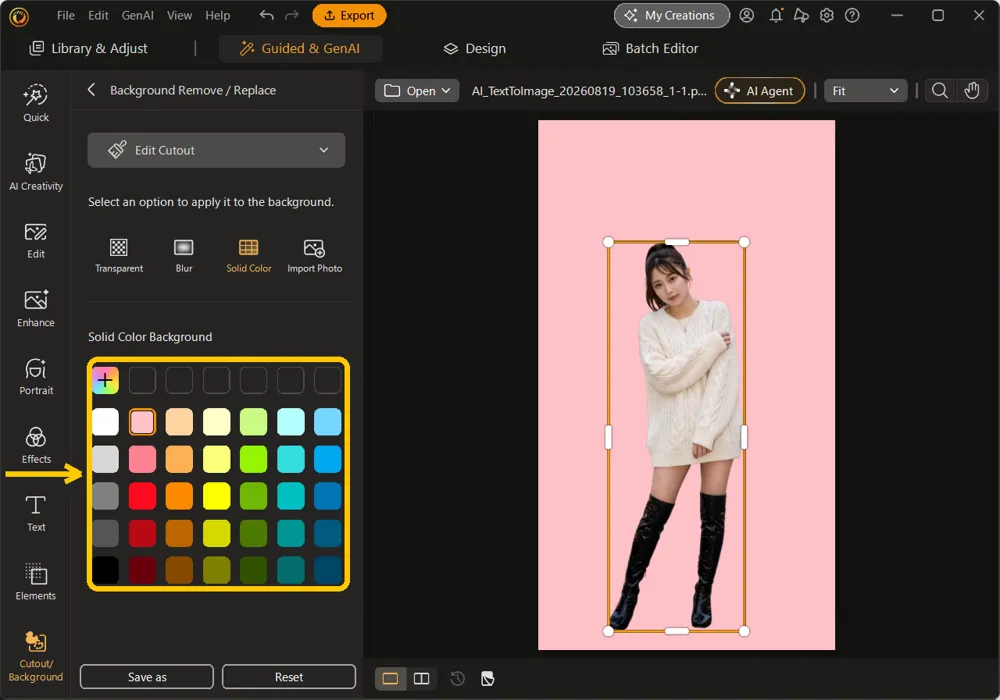Screen dimensions: 1000x700
Task: Open the Enhance panel
Action: (x=36, y=309)
